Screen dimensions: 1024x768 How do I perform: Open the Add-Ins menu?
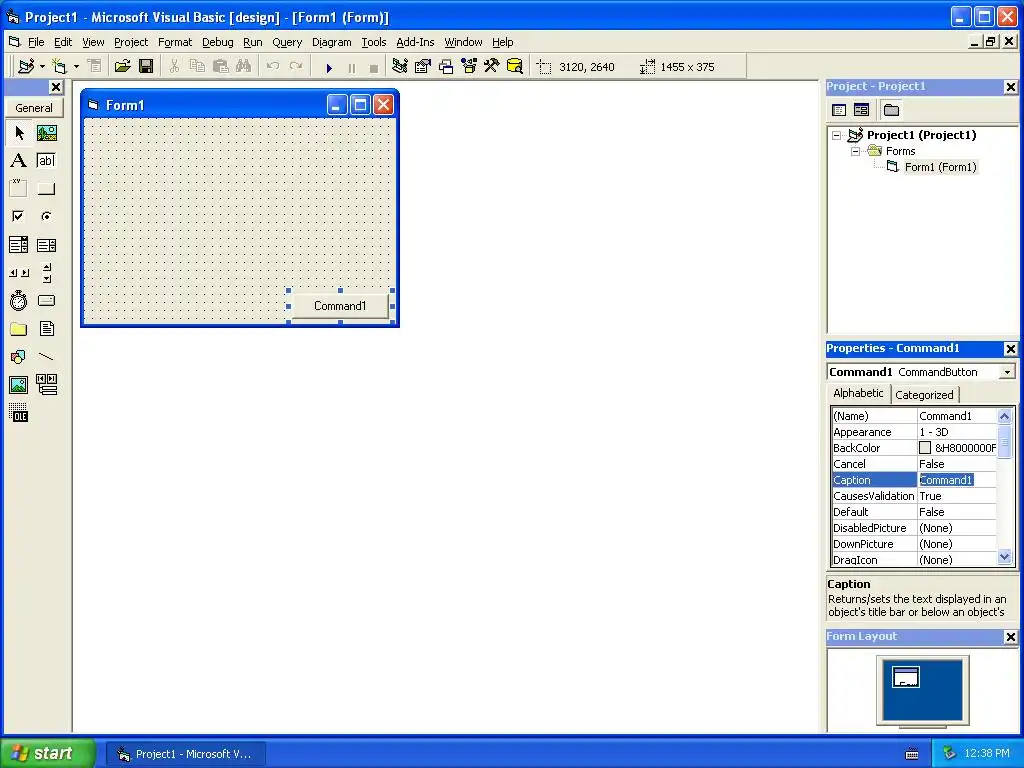(415, 42)
